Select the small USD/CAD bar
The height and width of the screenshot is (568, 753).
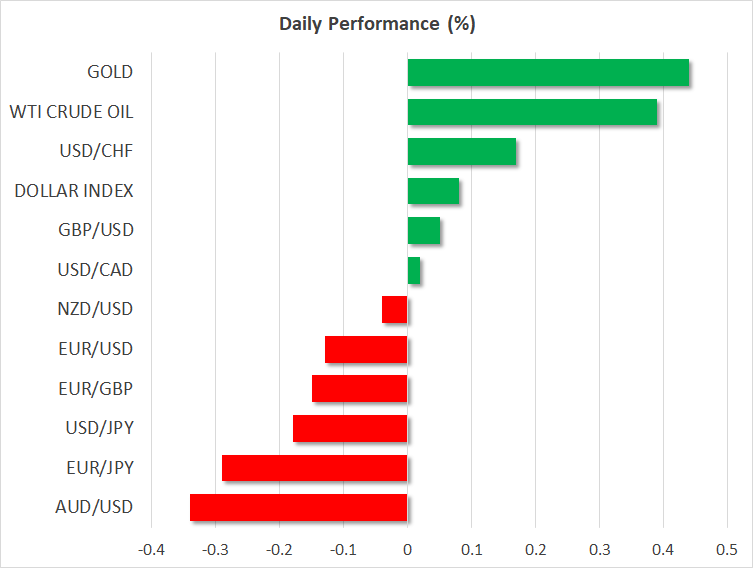414,270
